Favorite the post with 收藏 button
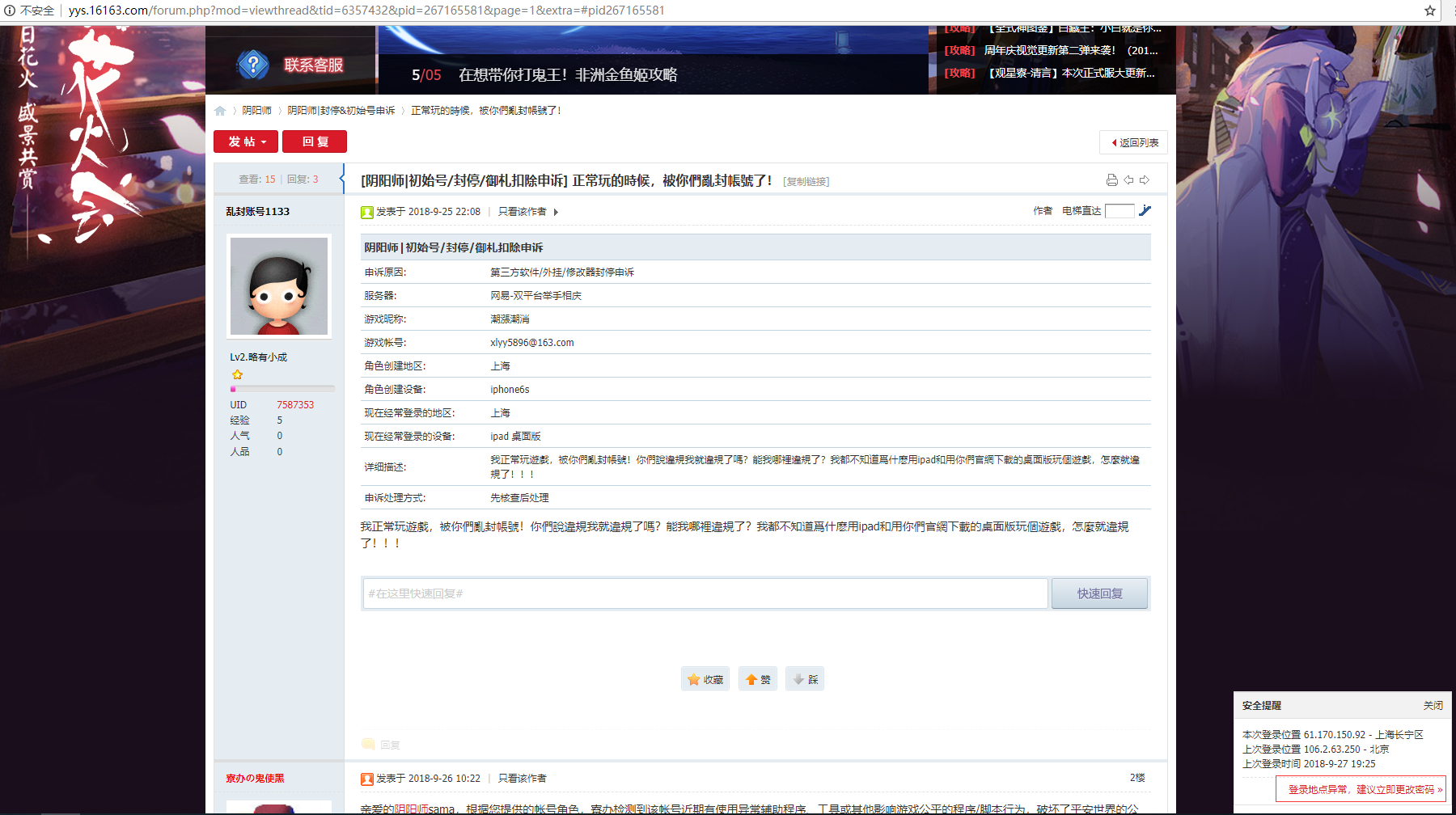 click(705, 679)
